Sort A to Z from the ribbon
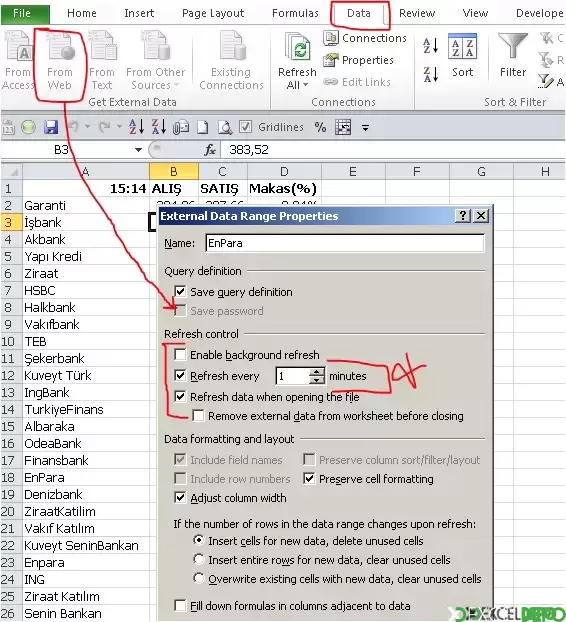 [430, 46]
